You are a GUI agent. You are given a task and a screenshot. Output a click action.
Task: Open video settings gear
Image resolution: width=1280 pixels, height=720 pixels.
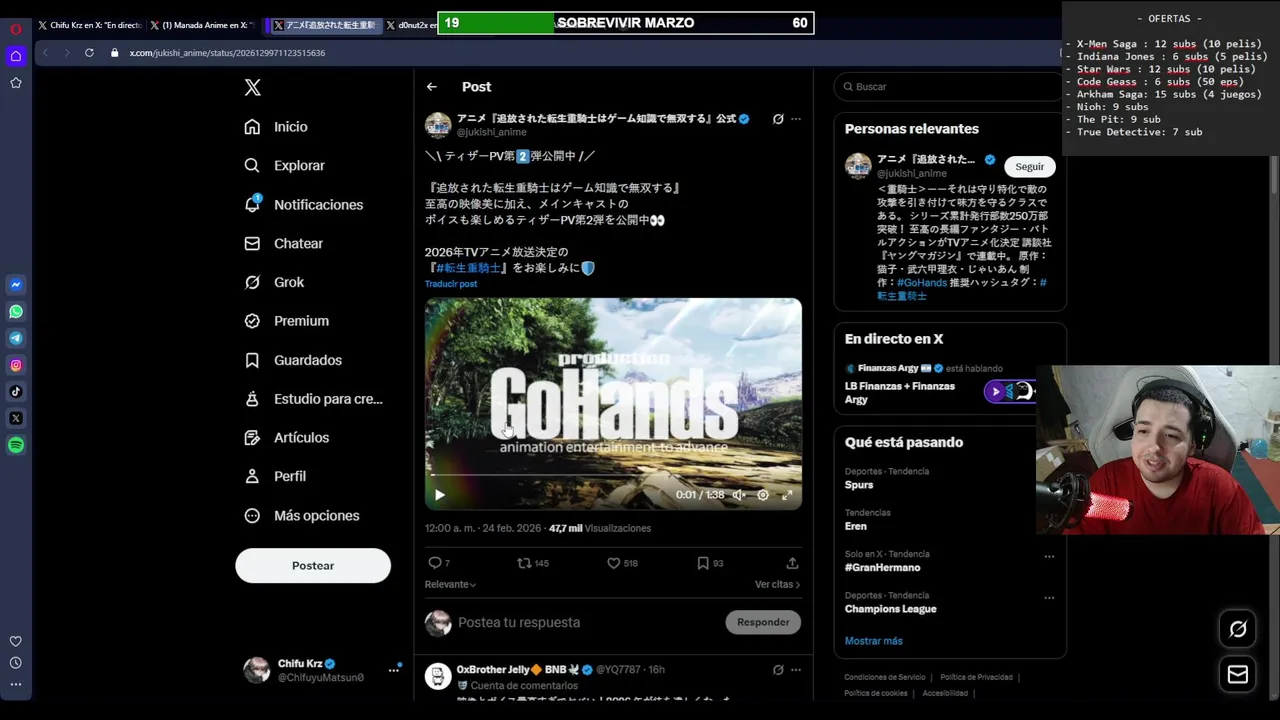(763, 495)
